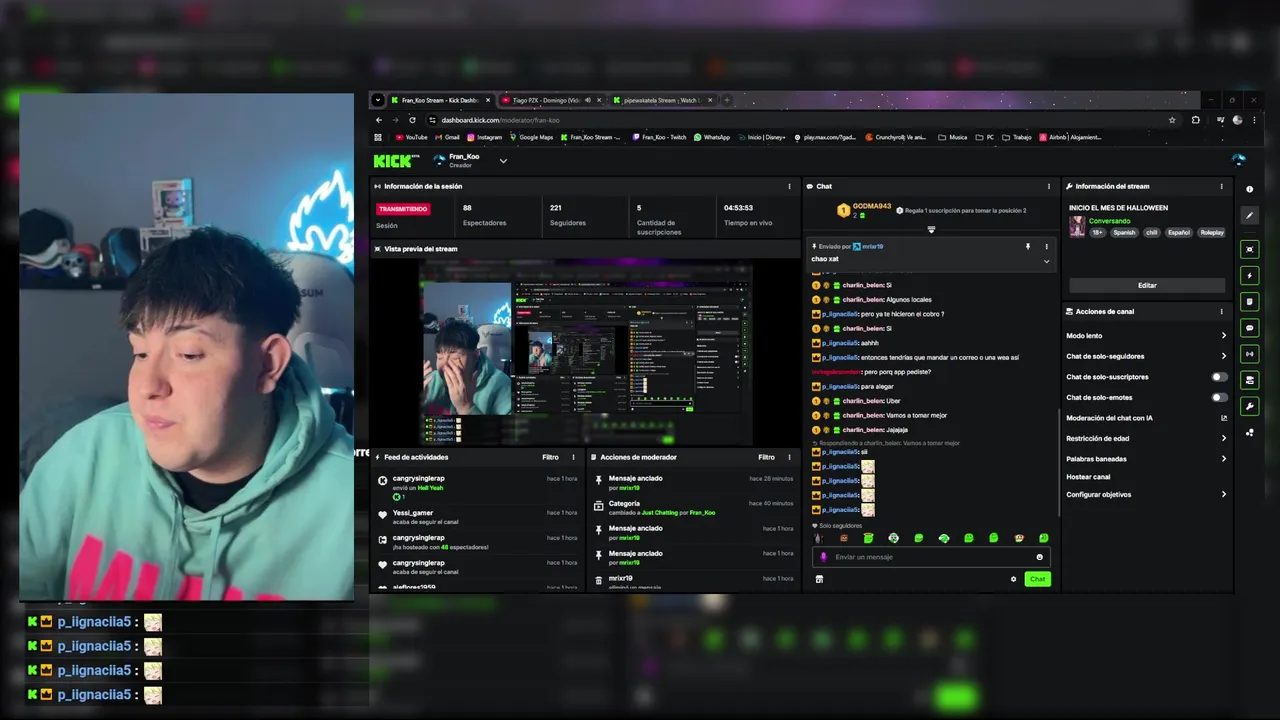
Task: Expand Palabras baneadas settings
Action: (x=1223, y=459)
